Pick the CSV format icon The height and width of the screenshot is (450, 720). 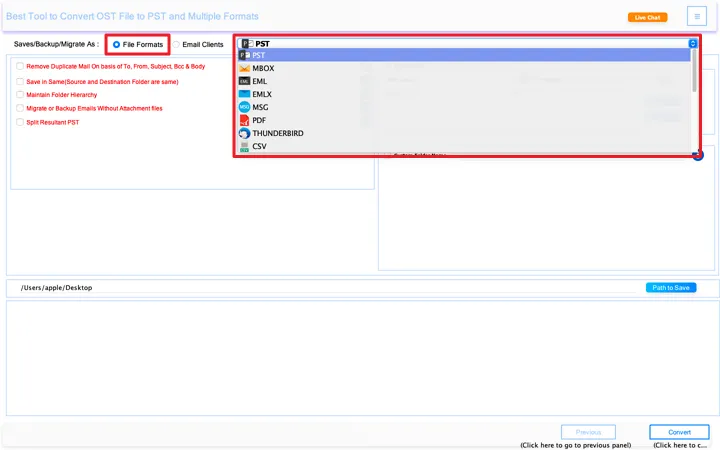click(x=244, y=146)
